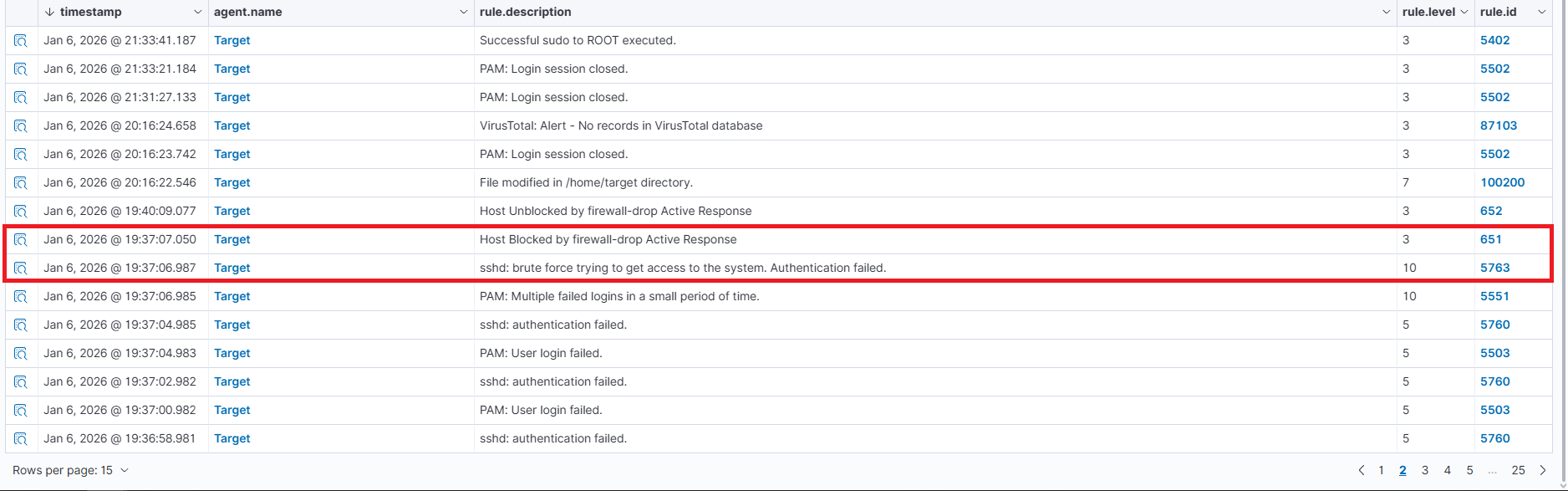The image size is (1568, 491).
Task: Open rule ID 5402 link
Action: tap(1495, 40)
